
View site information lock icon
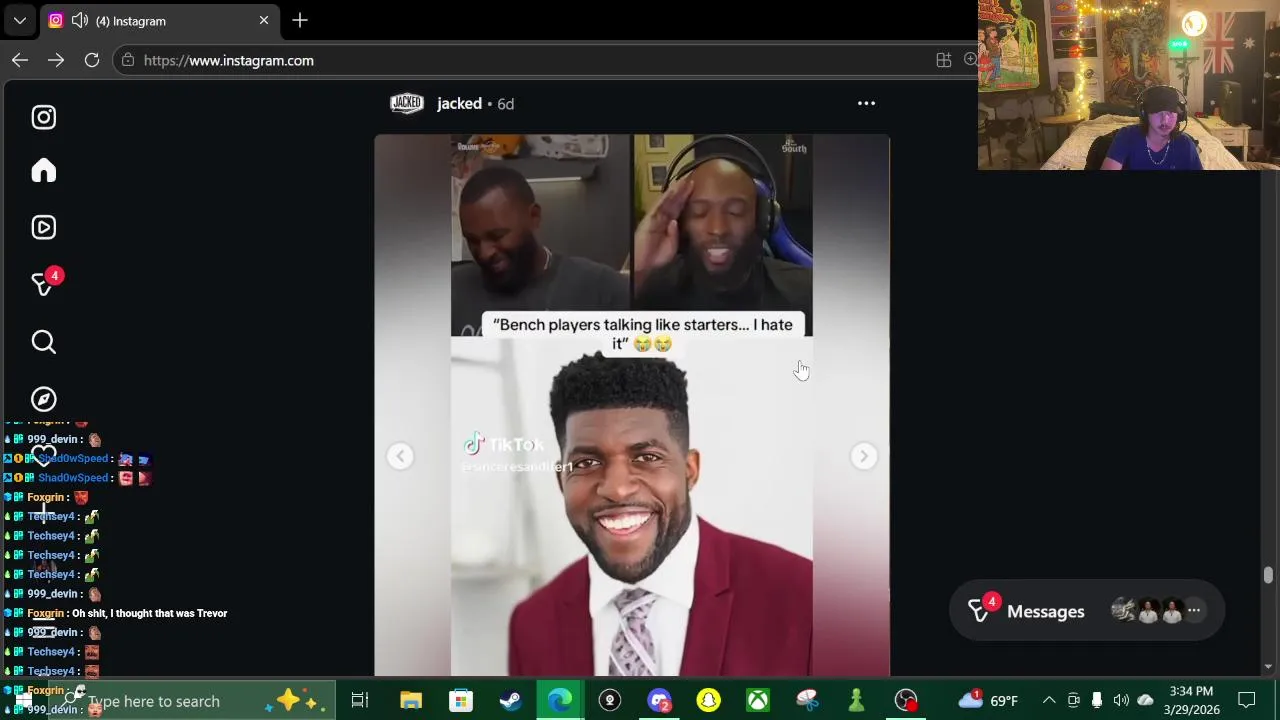coord(126,60)
